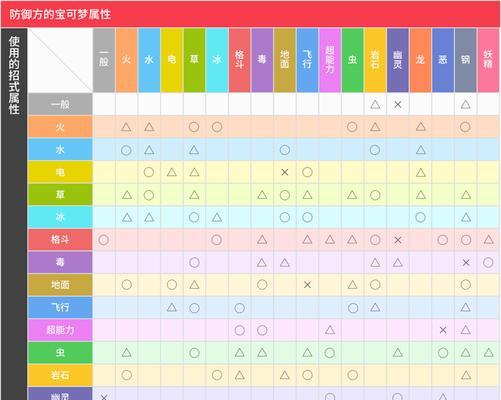Select the green 虫 column header
Image resolution: width=501 pixels, height=400 pixels.
(x=352, y=60)
